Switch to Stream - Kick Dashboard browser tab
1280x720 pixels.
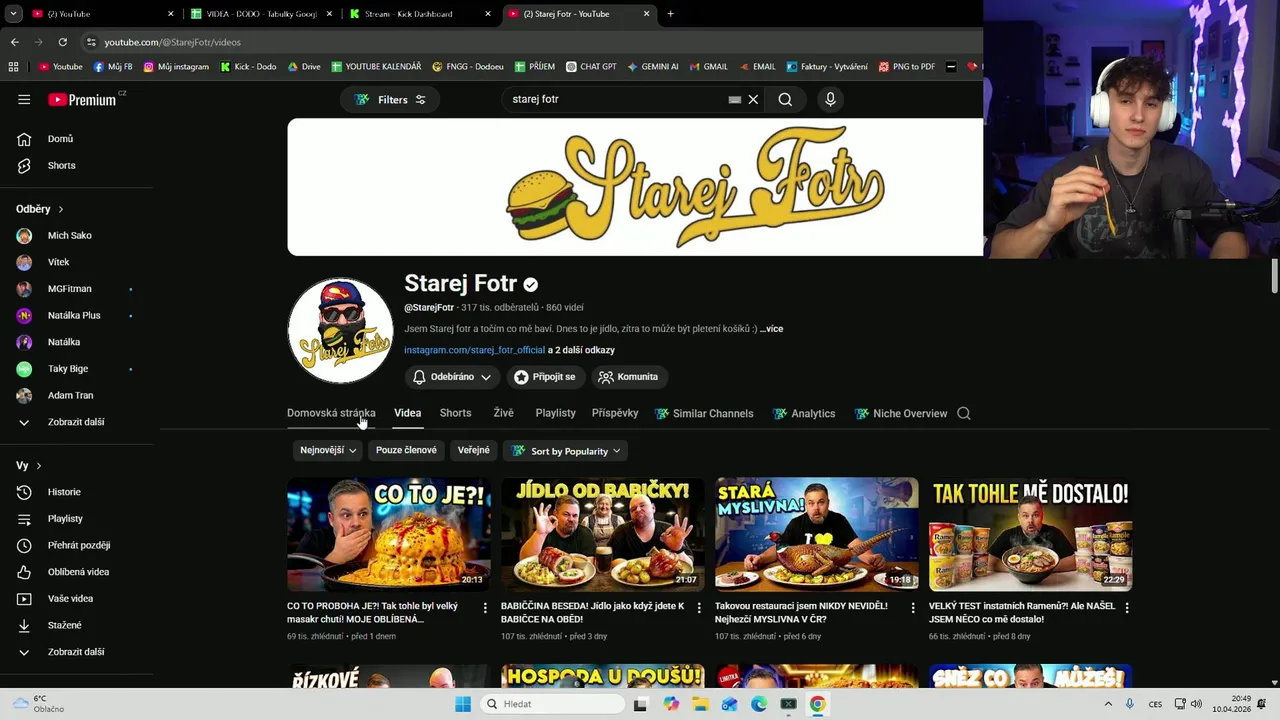(x=420, y=14)
